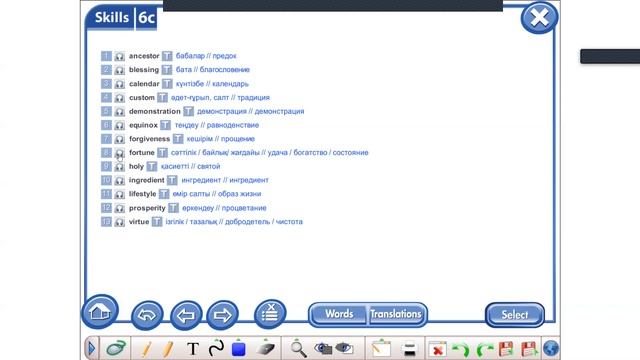Click the delete annotations red X icon
The width and height of the screenshot is (640, 360).
point(437,349)
